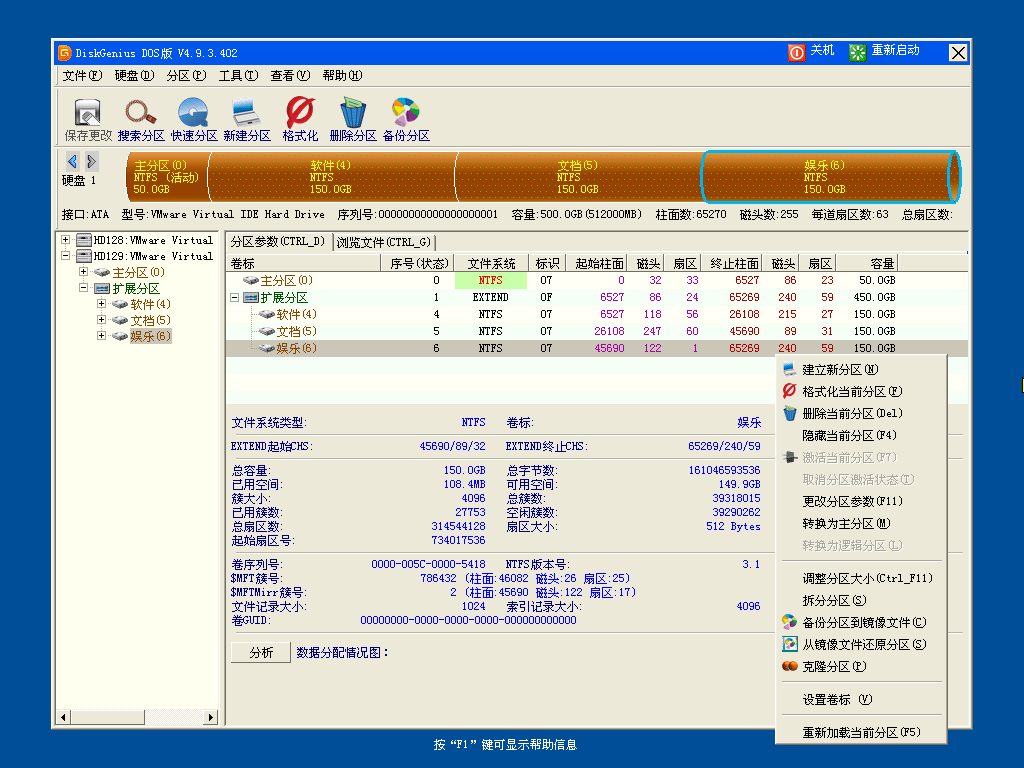
Task: Click the 分析 analyze button
Action: click(x=261, y=652)
